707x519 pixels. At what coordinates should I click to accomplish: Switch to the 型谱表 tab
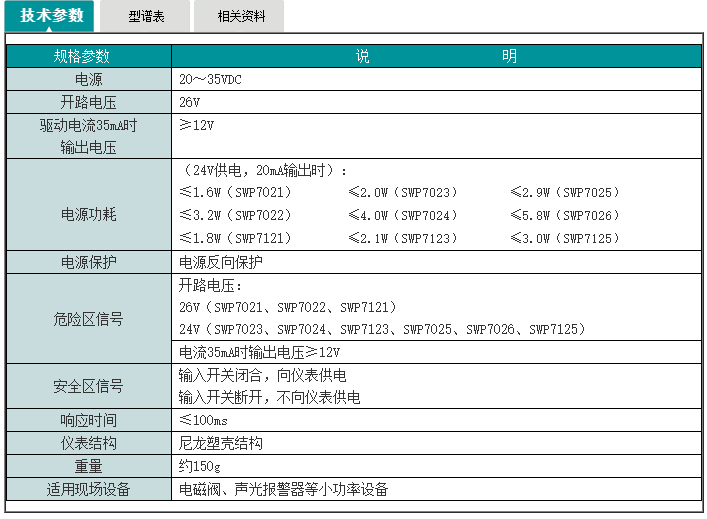(145, 16)
